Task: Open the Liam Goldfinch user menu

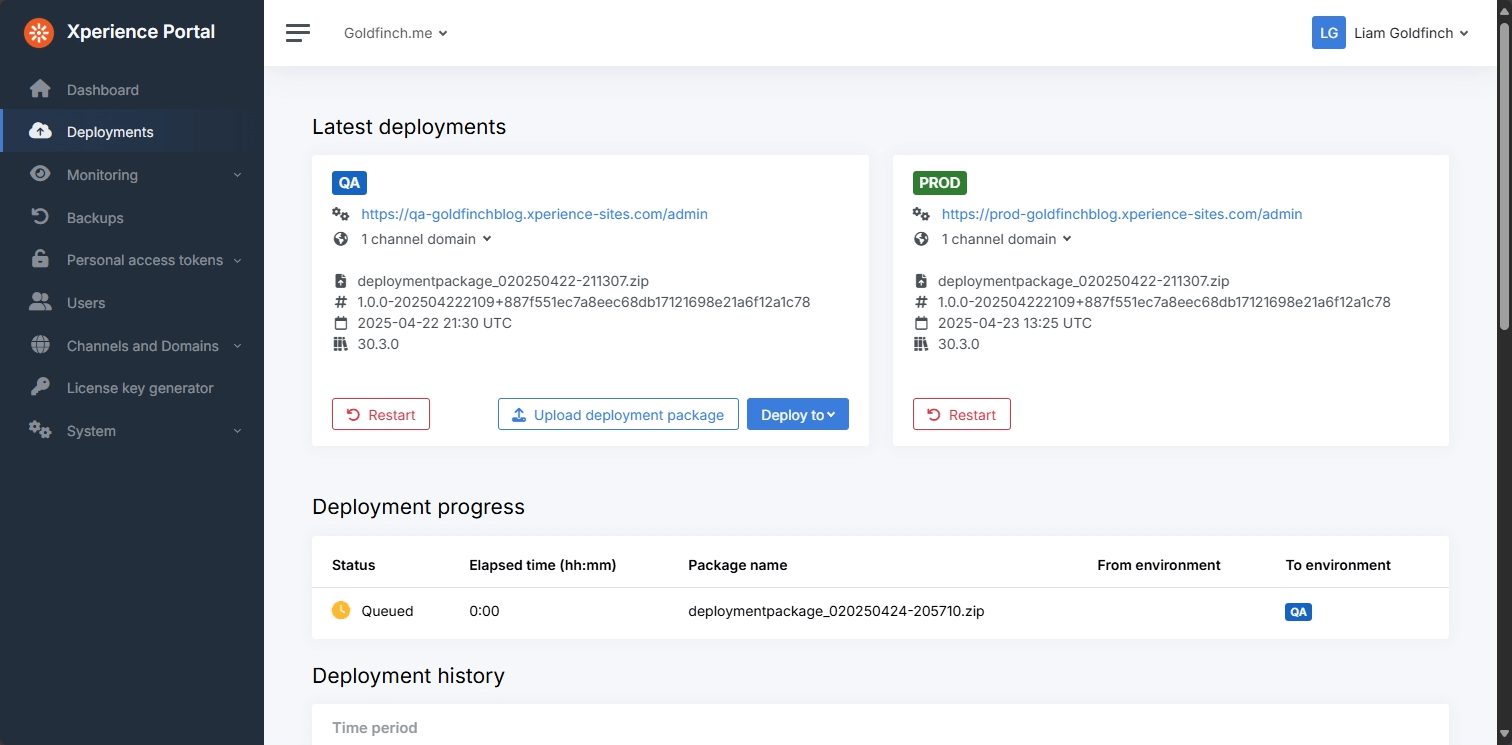Action: click(1411, 33)
